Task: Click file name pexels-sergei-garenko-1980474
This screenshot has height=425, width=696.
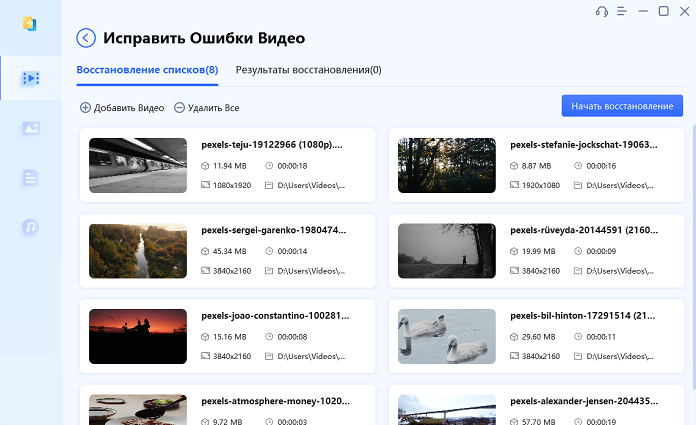Action: click(273, 230)
